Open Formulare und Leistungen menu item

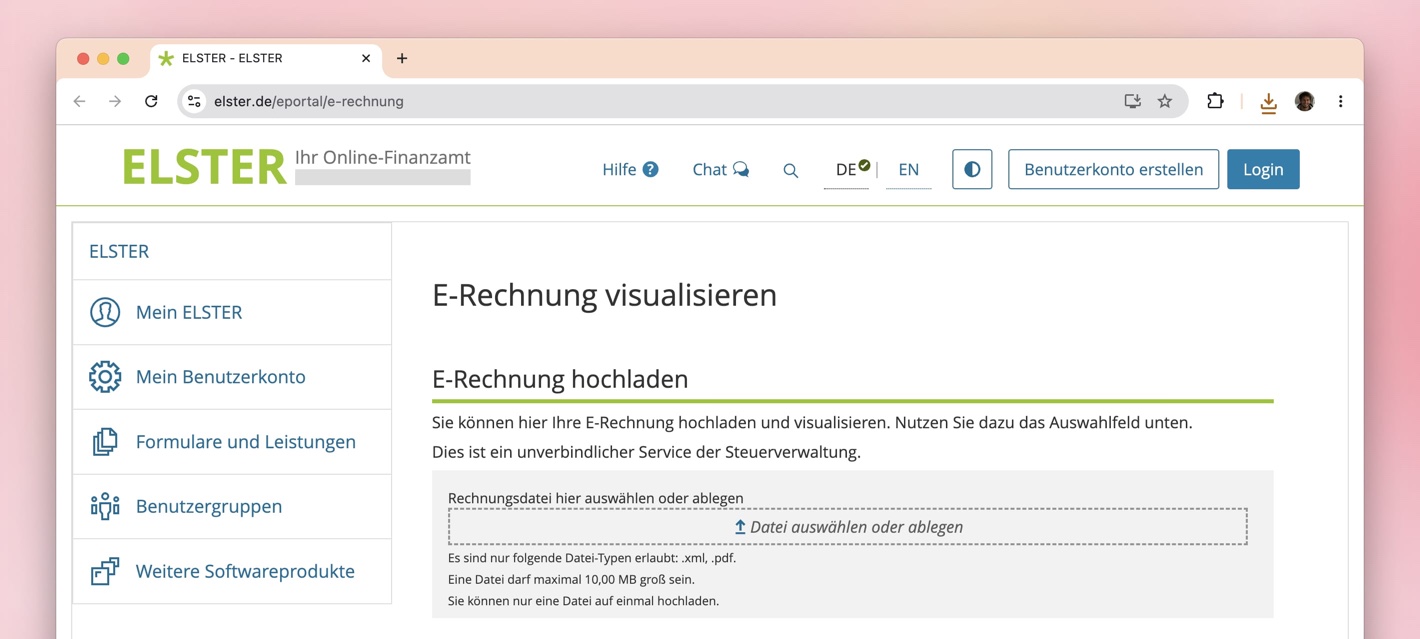click(232, 441)
